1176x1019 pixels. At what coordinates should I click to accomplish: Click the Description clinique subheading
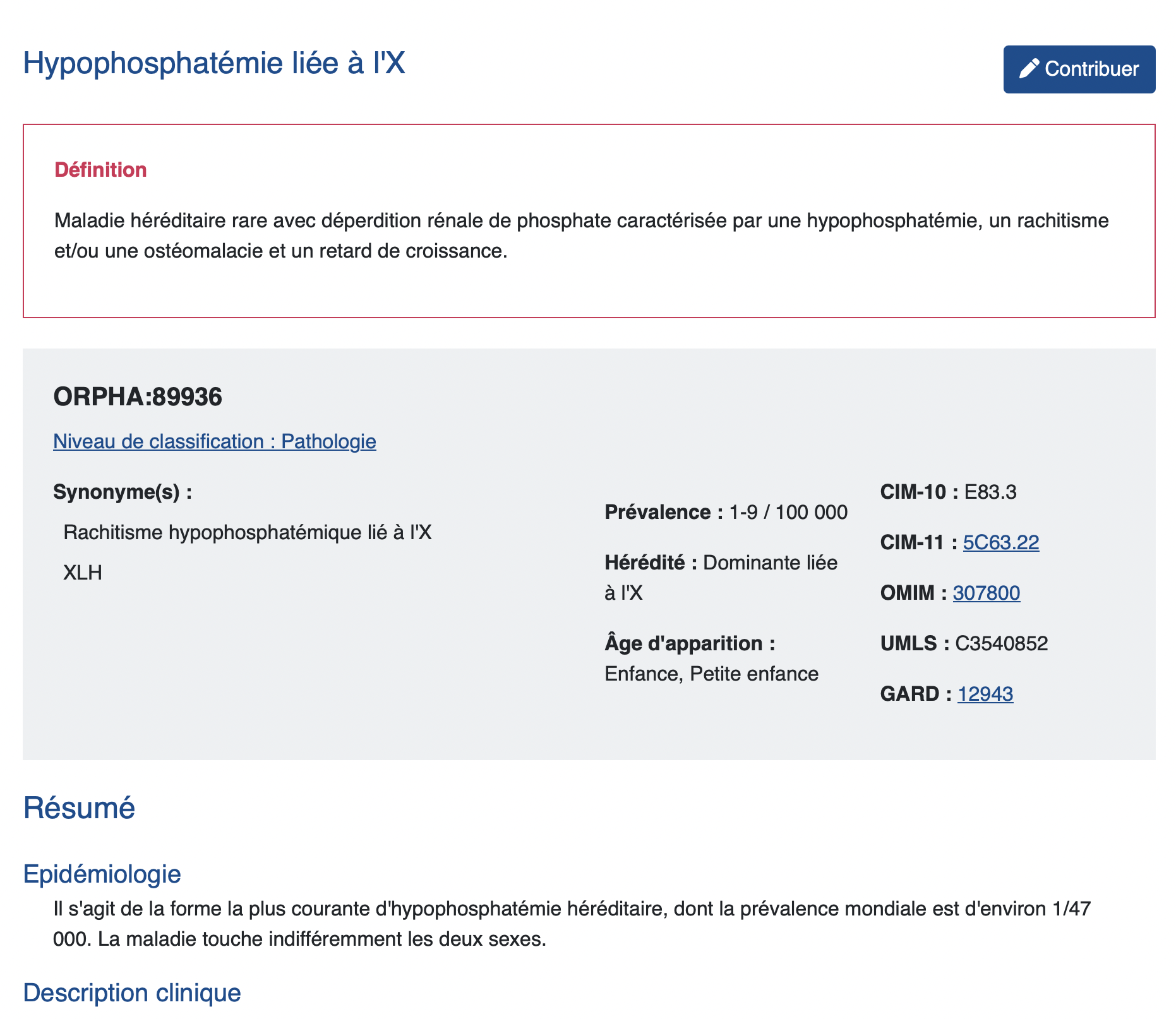(132, 993)
